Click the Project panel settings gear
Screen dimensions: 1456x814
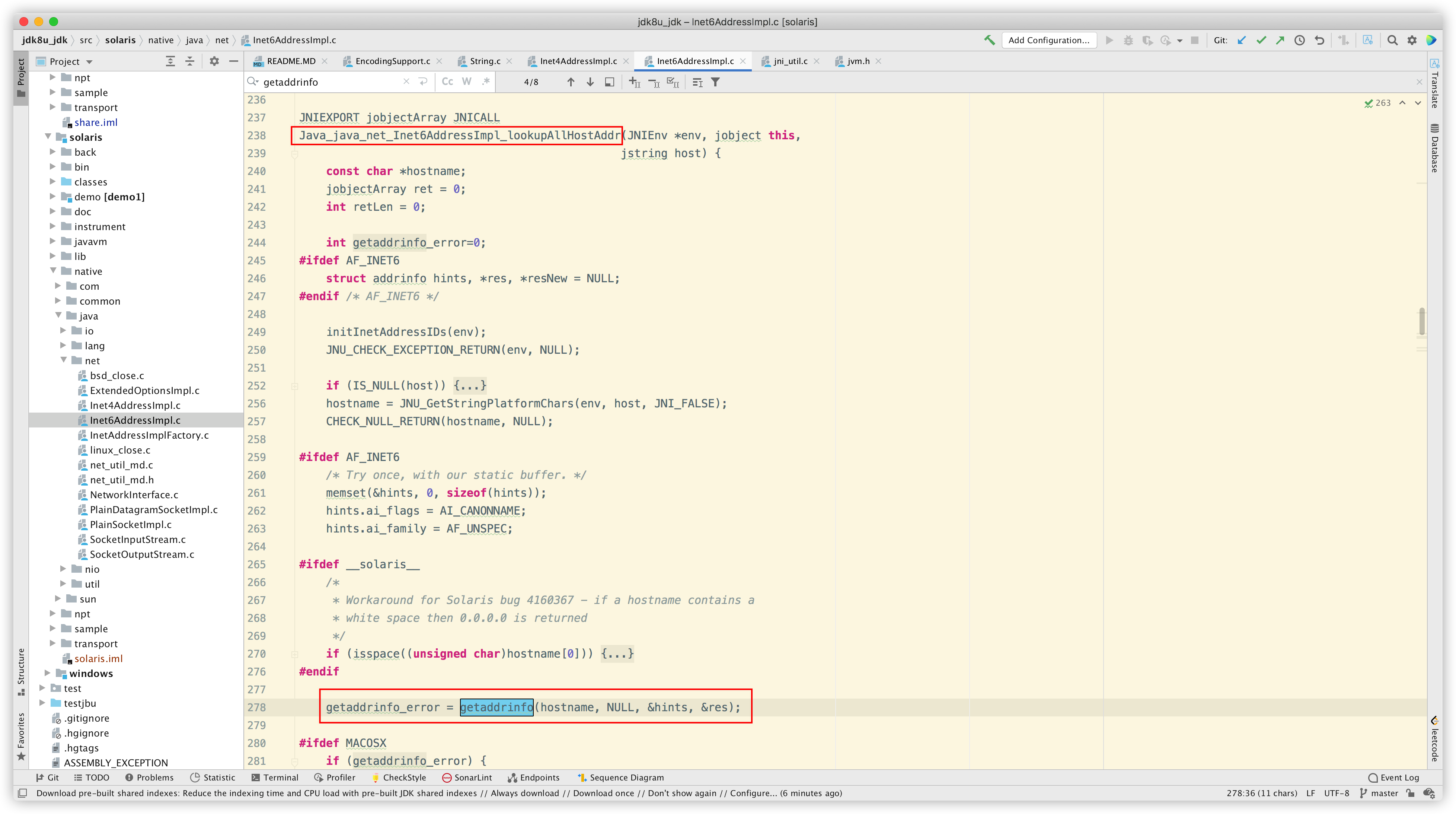[214, 61]
